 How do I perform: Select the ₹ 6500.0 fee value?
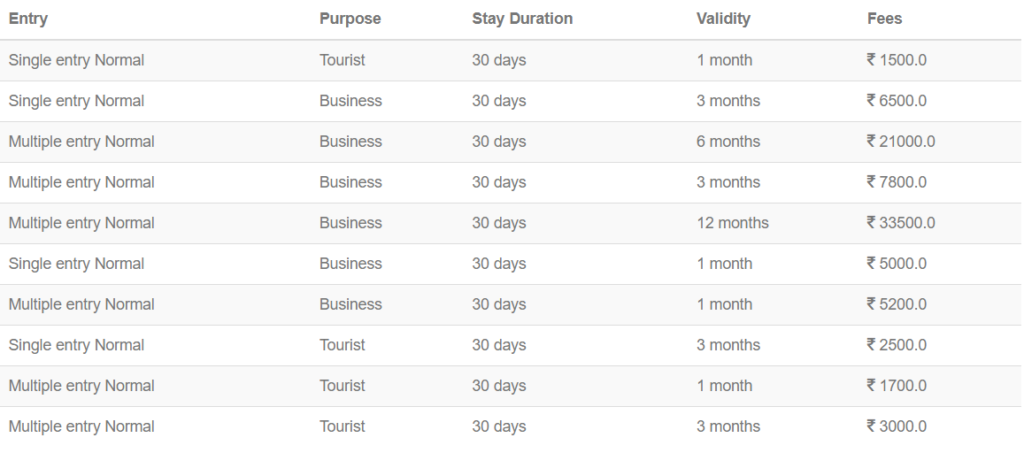[897, 101]
